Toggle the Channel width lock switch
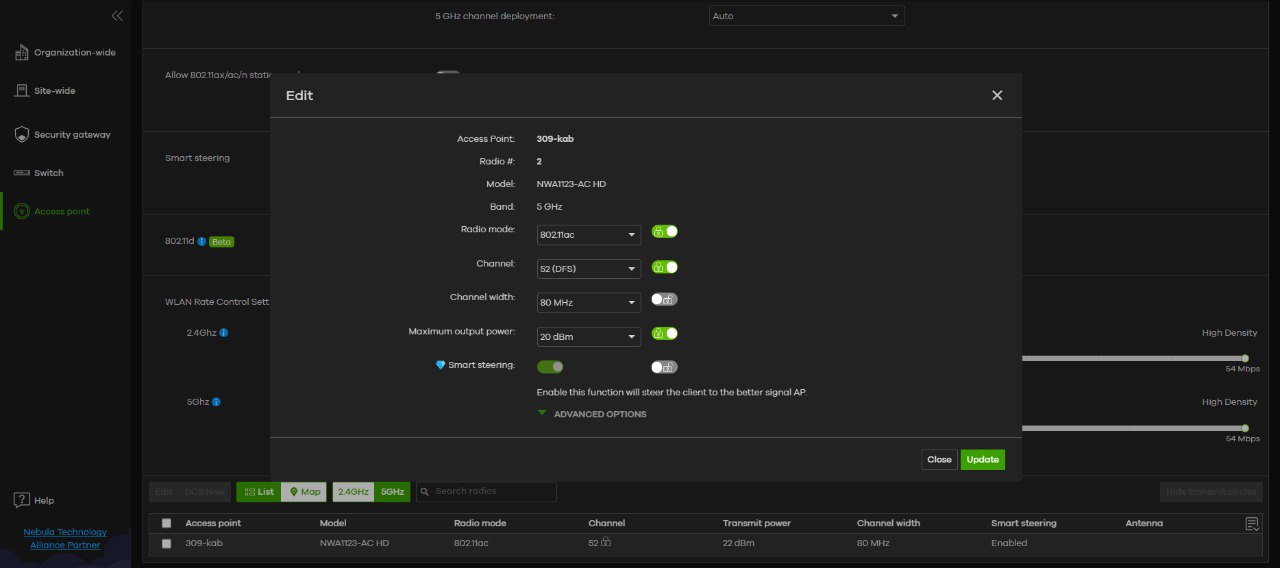1280x568 pixels. coord(664,299)
